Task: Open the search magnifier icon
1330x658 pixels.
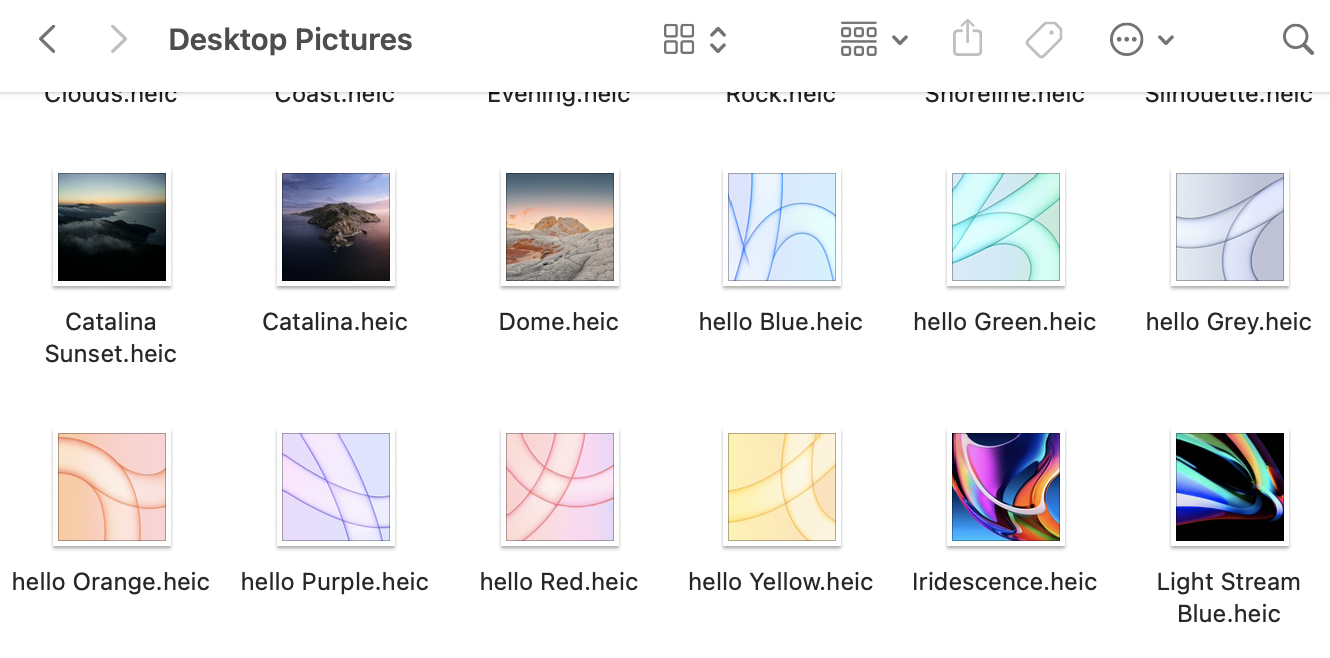Action: pyautogui.click(x=1297, y=40)
